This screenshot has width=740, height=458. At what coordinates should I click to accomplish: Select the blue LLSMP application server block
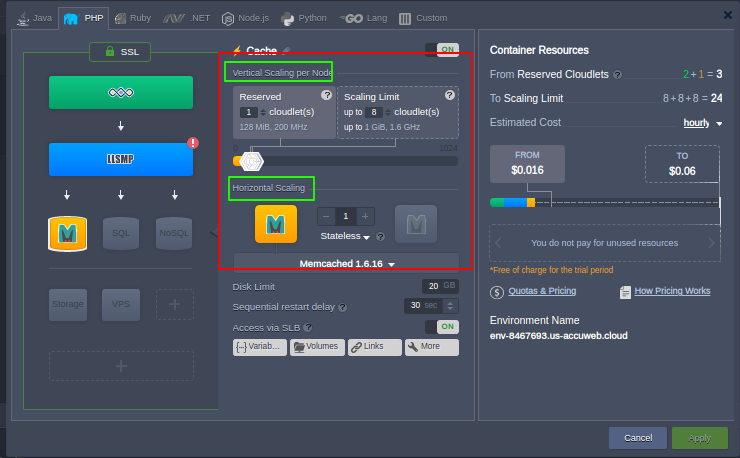(x=121, y=159)
